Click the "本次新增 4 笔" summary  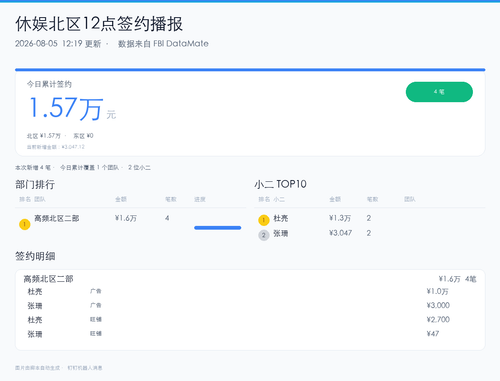[x=33, y=167]
